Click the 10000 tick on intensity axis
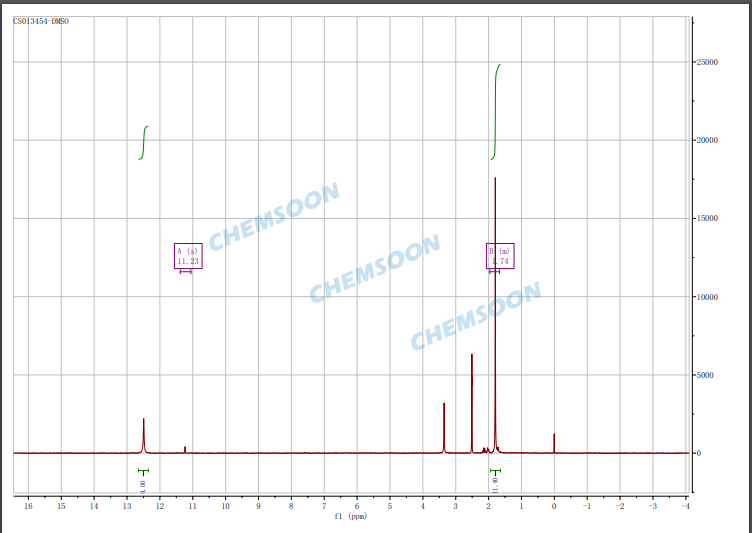 [x=707, y=297]
